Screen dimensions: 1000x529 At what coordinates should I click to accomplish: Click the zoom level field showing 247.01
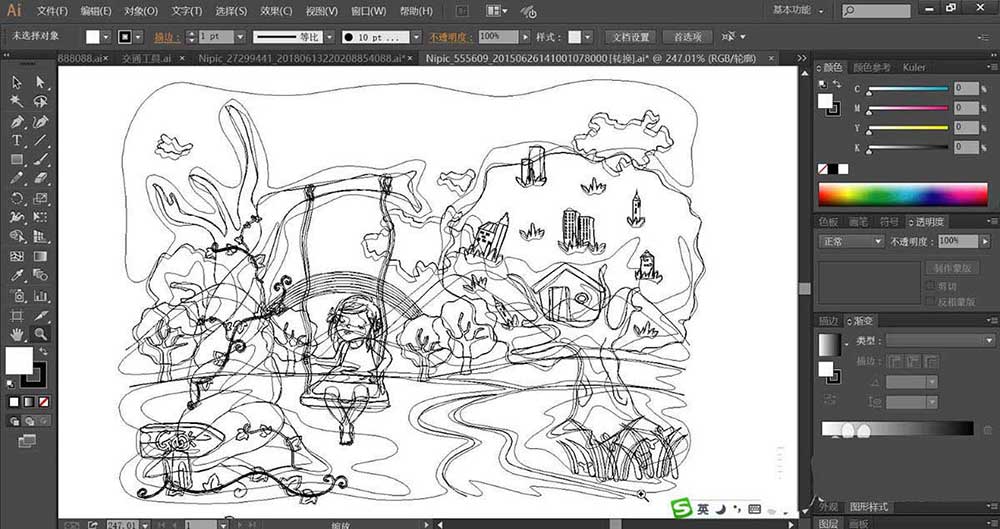point(122,525)
